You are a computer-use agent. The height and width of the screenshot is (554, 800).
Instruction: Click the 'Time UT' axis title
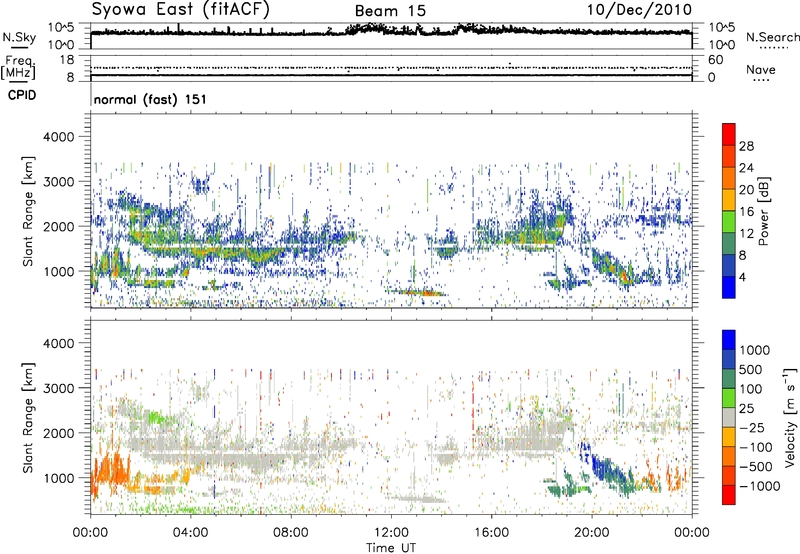tap(391, 548)
